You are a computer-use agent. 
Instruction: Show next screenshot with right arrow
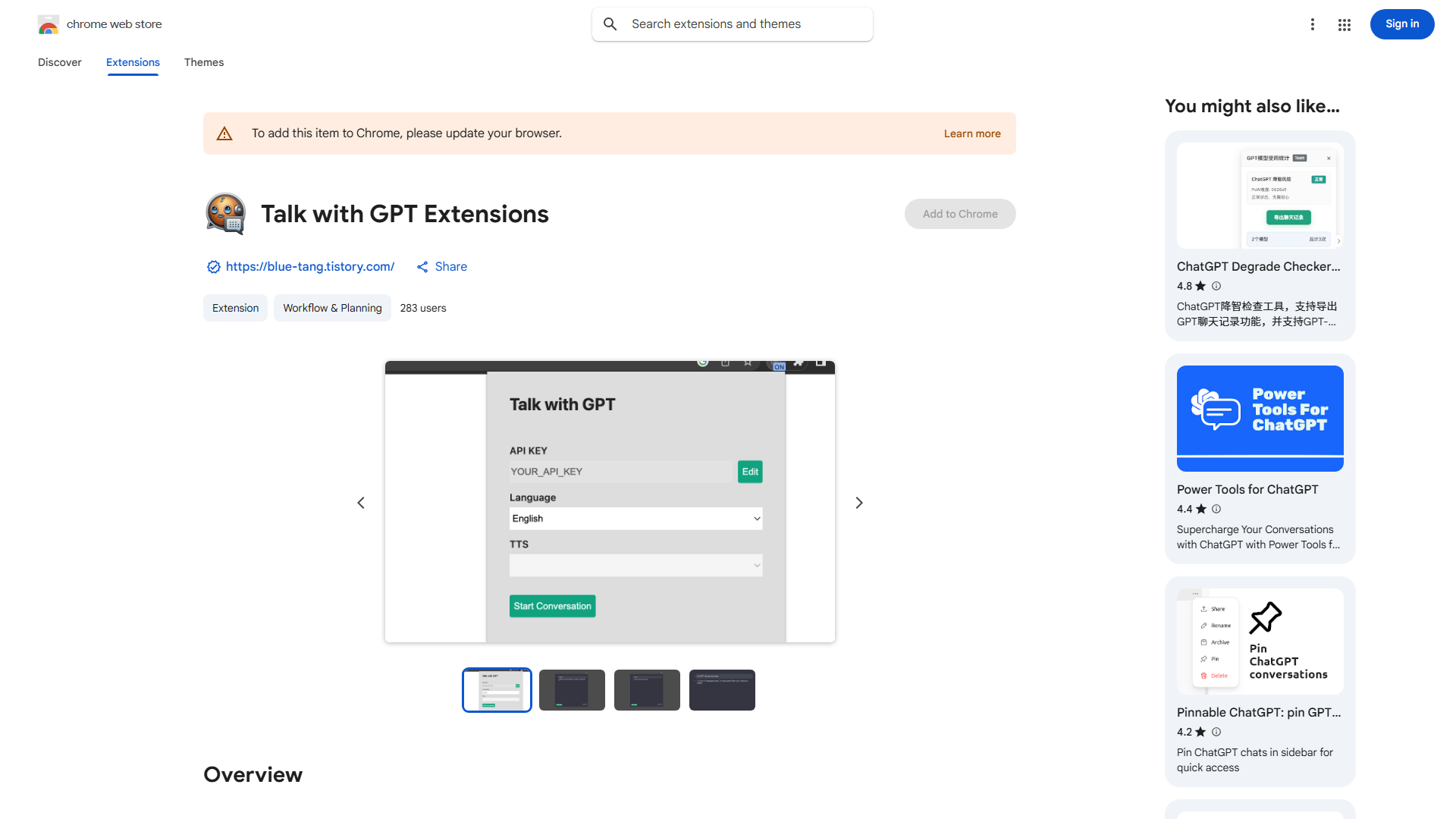[859, 503]
